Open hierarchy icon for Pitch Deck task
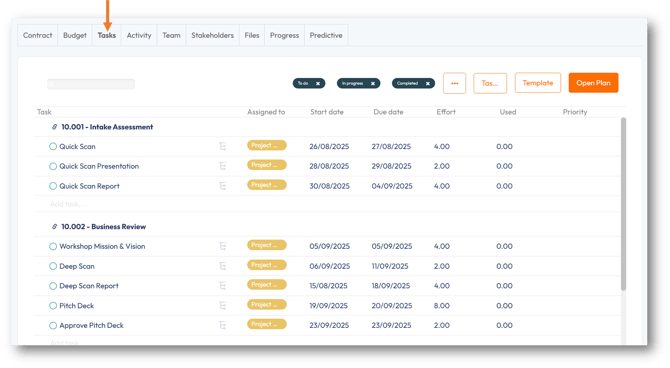 [223, 306]
